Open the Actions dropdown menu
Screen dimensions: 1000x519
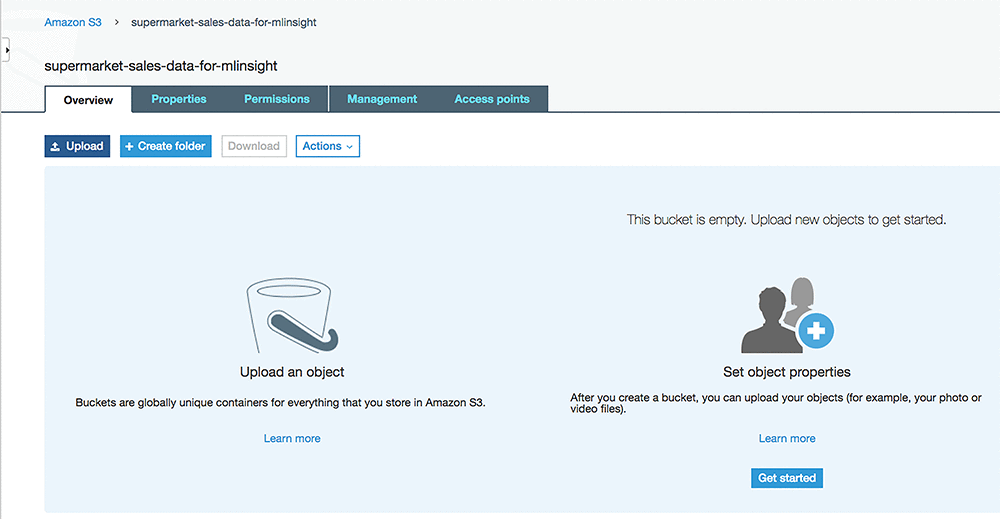(328, 146)
